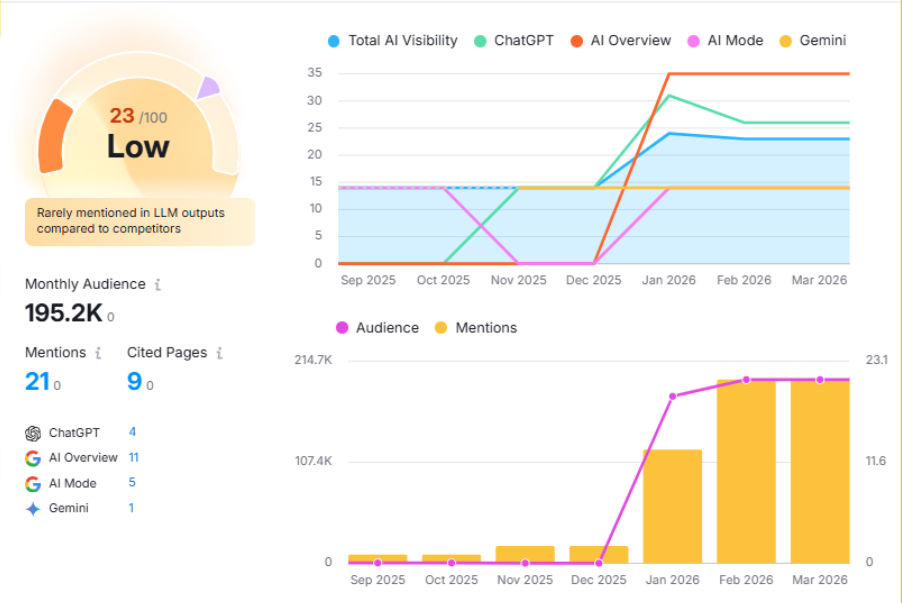This screenshot has height=603, width=902.
Task: Toggle the AI Mode legend series
Action: coord(725,41)
